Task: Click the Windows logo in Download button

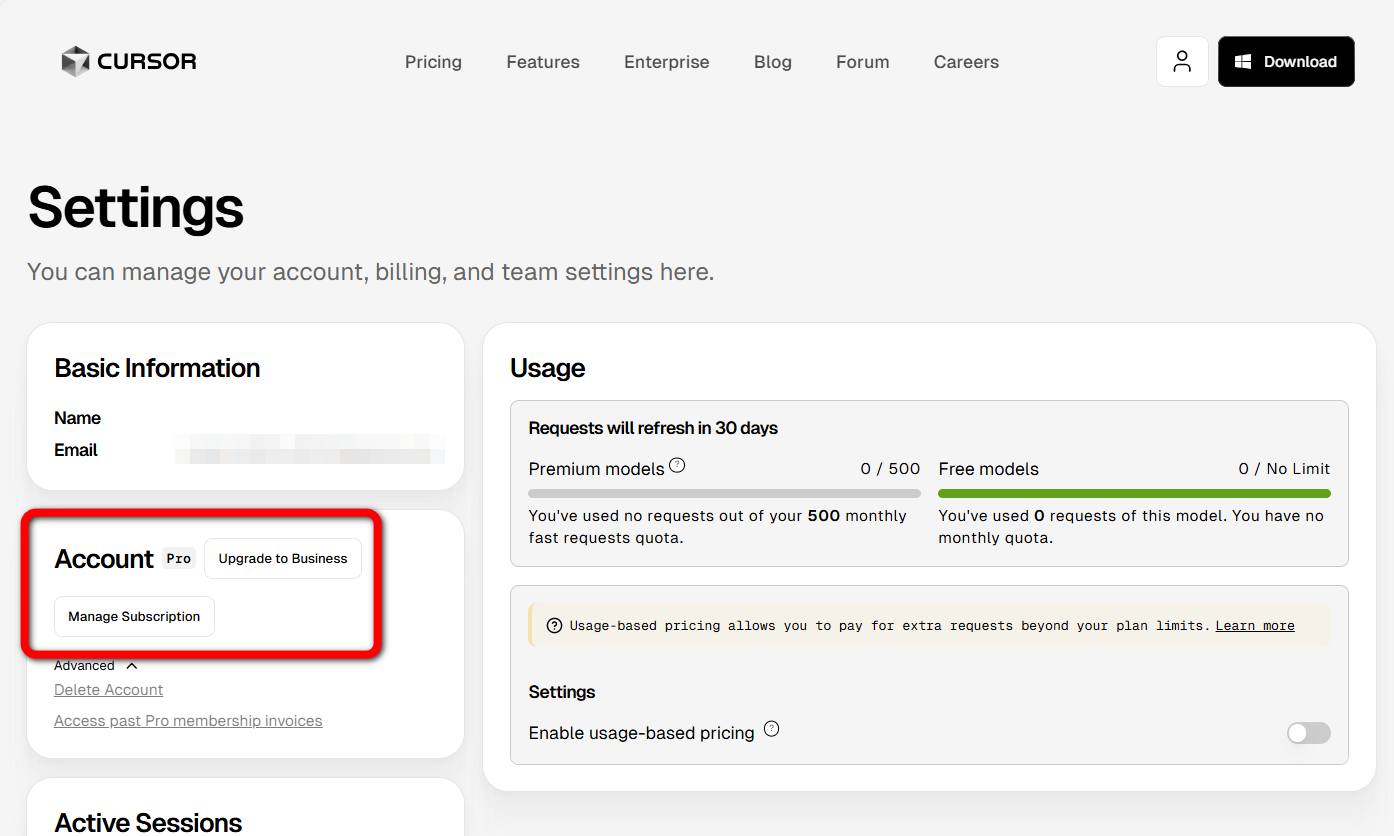Action: [x=1243, y=62]
